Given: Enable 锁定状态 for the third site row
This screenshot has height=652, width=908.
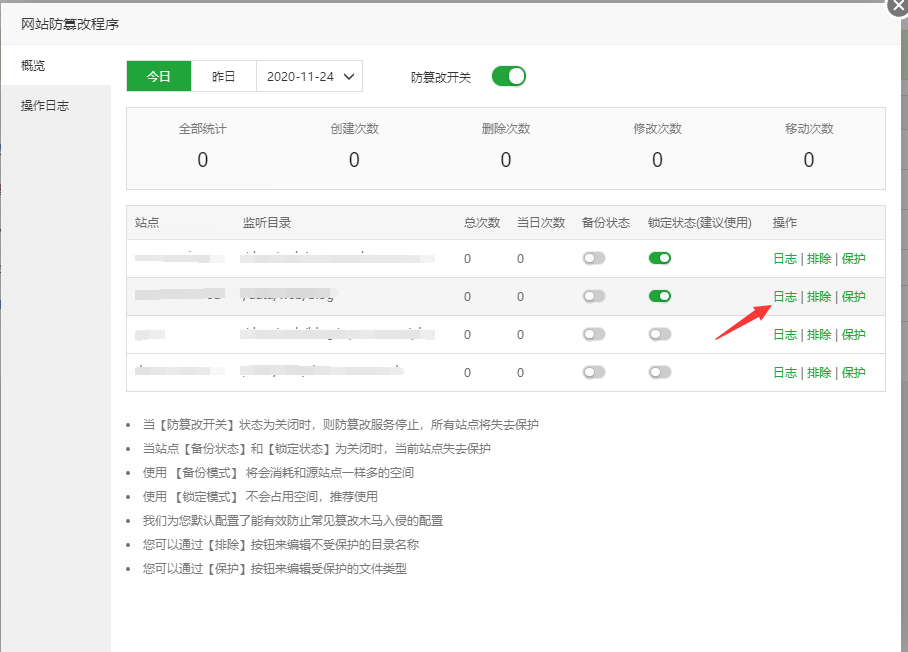Looking at the screenshot, I should point(659,334).
